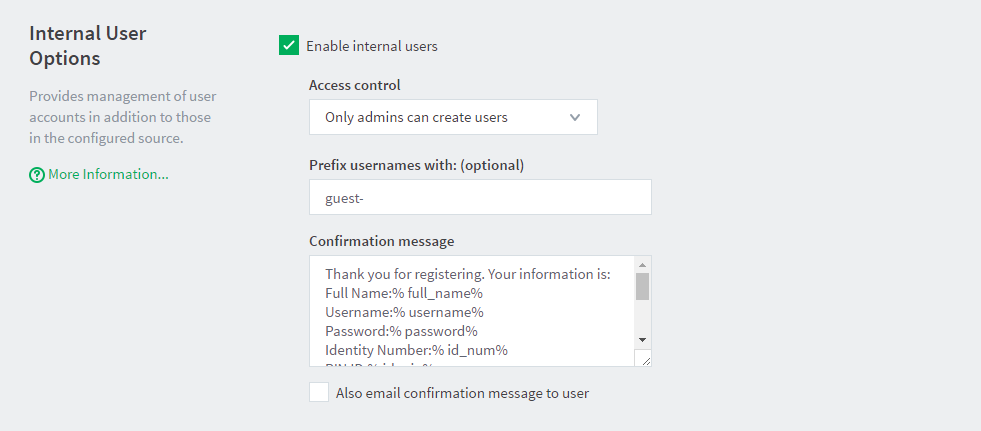The width and height of the screenshot is (981, 431).
Task: Open the More Information link
Action: tap(108, 175)
